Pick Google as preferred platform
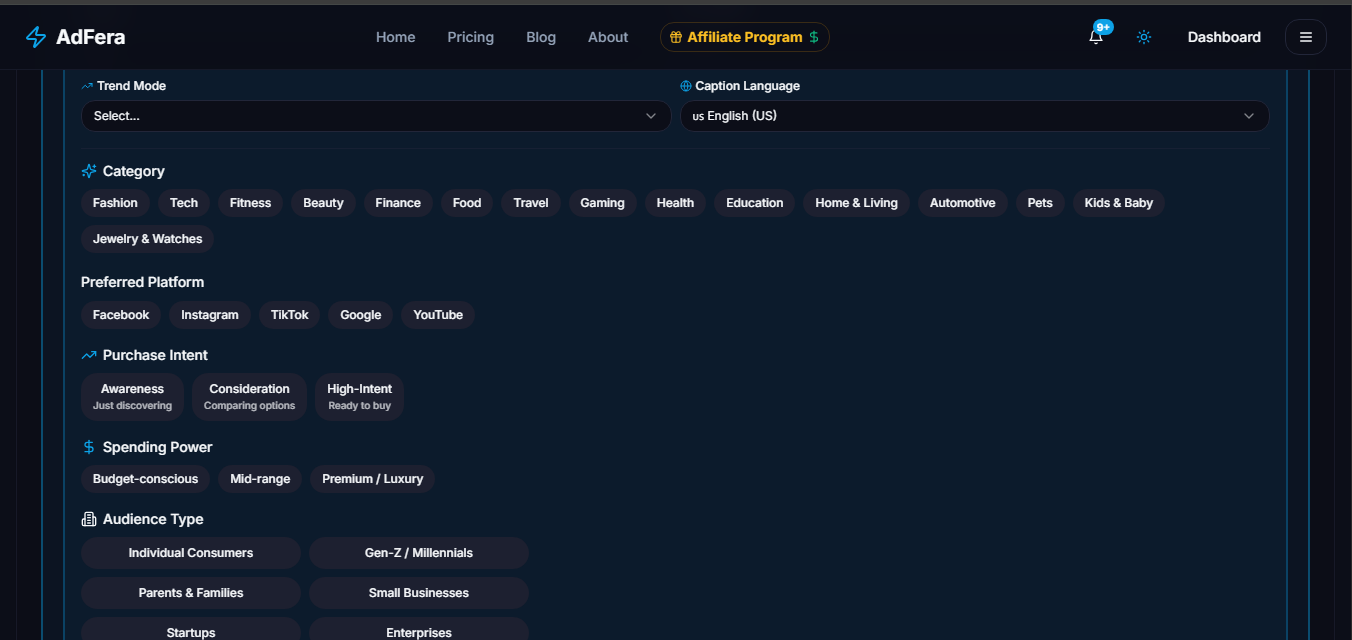This screenshot has width=1352, height=640. coord(361,315)
